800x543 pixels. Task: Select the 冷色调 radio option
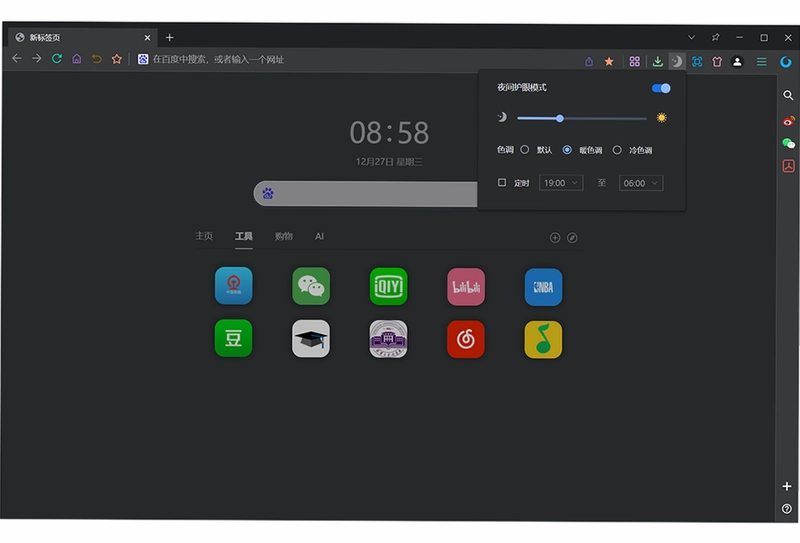(x=617, y=150)
